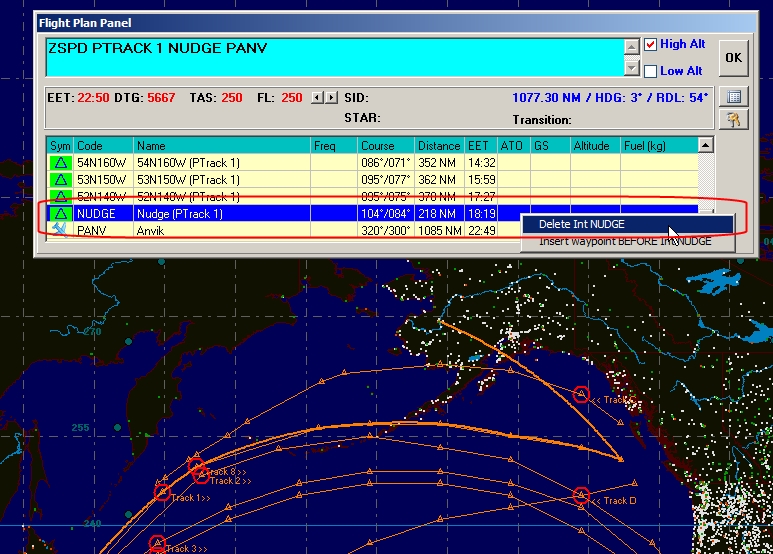
Task: Choose Delete Int NUDGE from context menu
Action: coord(628,224)
